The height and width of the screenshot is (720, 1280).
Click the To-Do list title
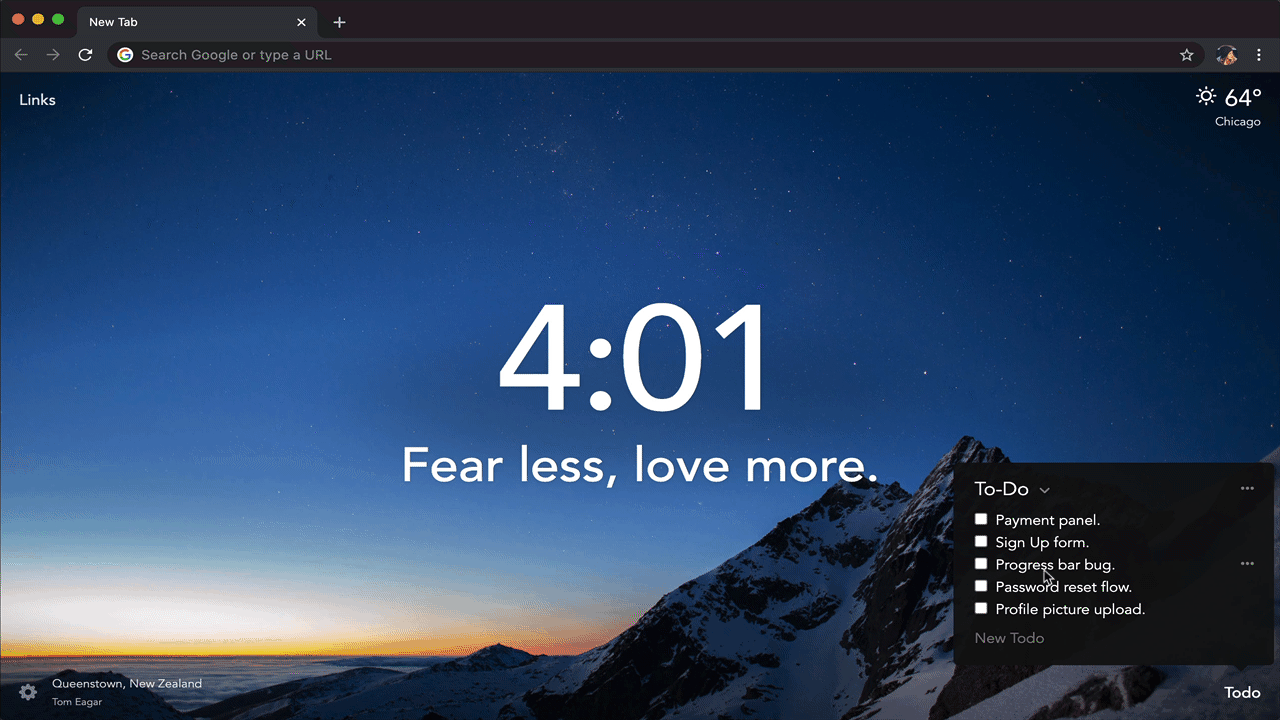(1002, 489)
